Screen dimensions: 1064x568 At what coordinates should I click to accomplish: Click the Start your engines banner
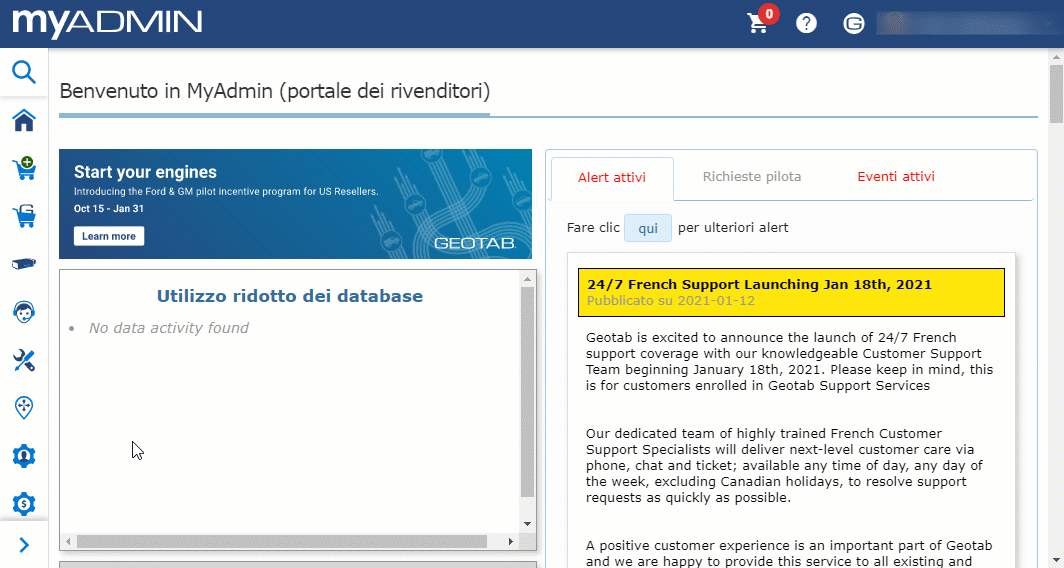(295, 204)
